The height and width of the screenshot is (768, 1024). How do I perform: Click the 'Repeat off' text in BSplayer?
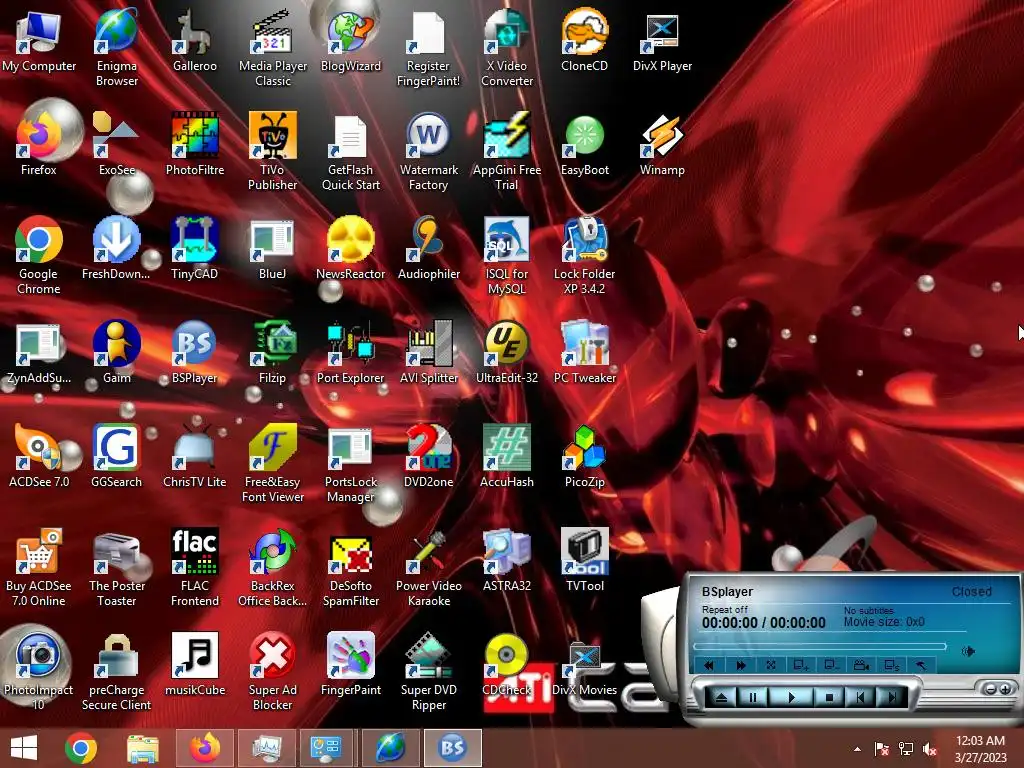(725, 609)
